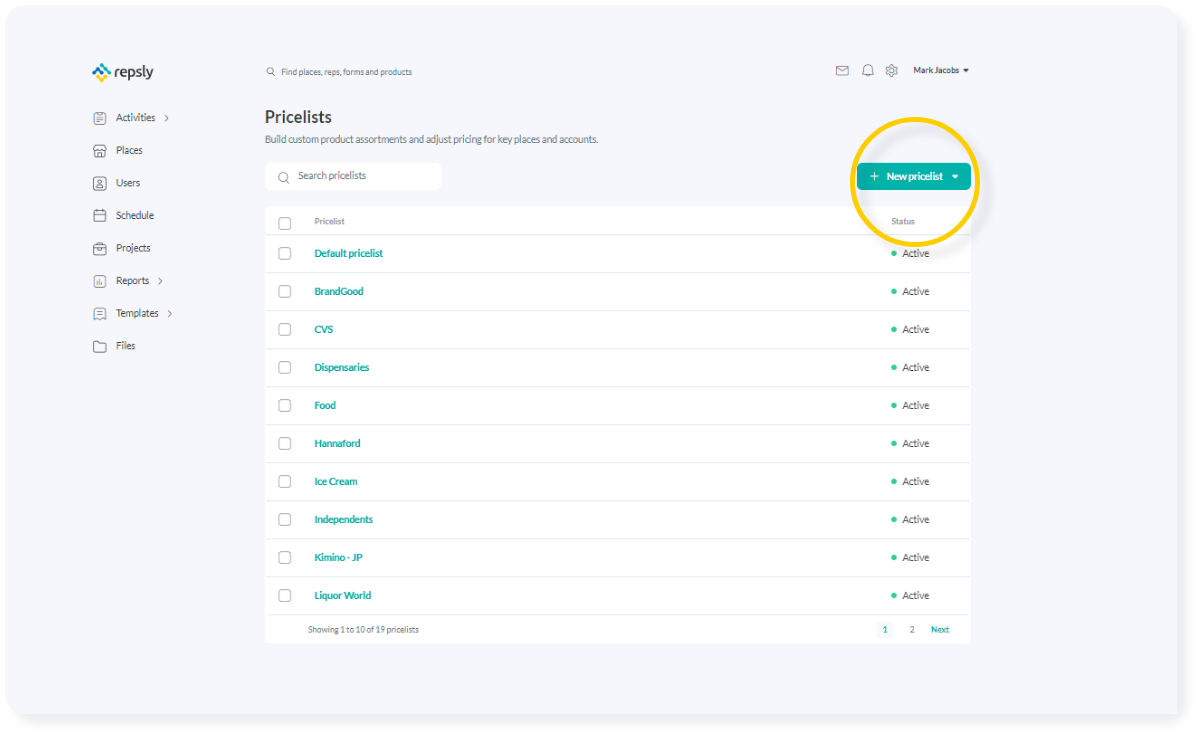Open the CVS pricelist

tap(324, 330)
